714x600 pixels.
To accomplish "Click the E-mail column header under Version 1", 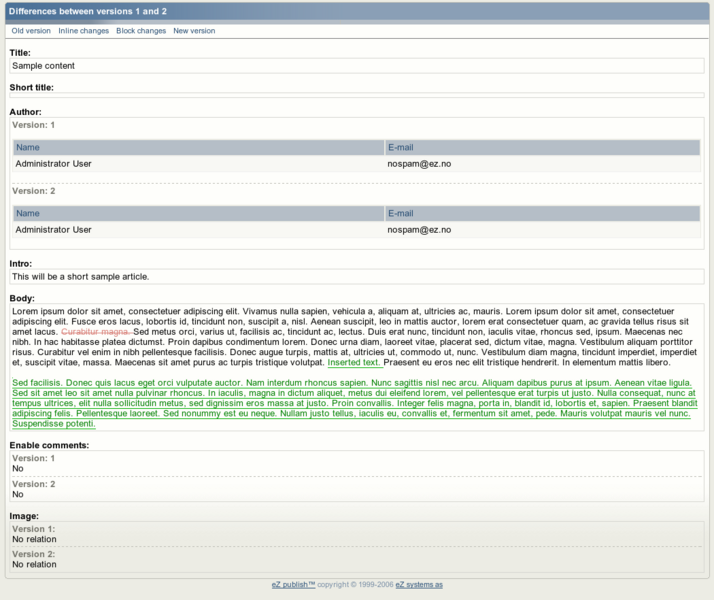I will (x=542, y=148).
